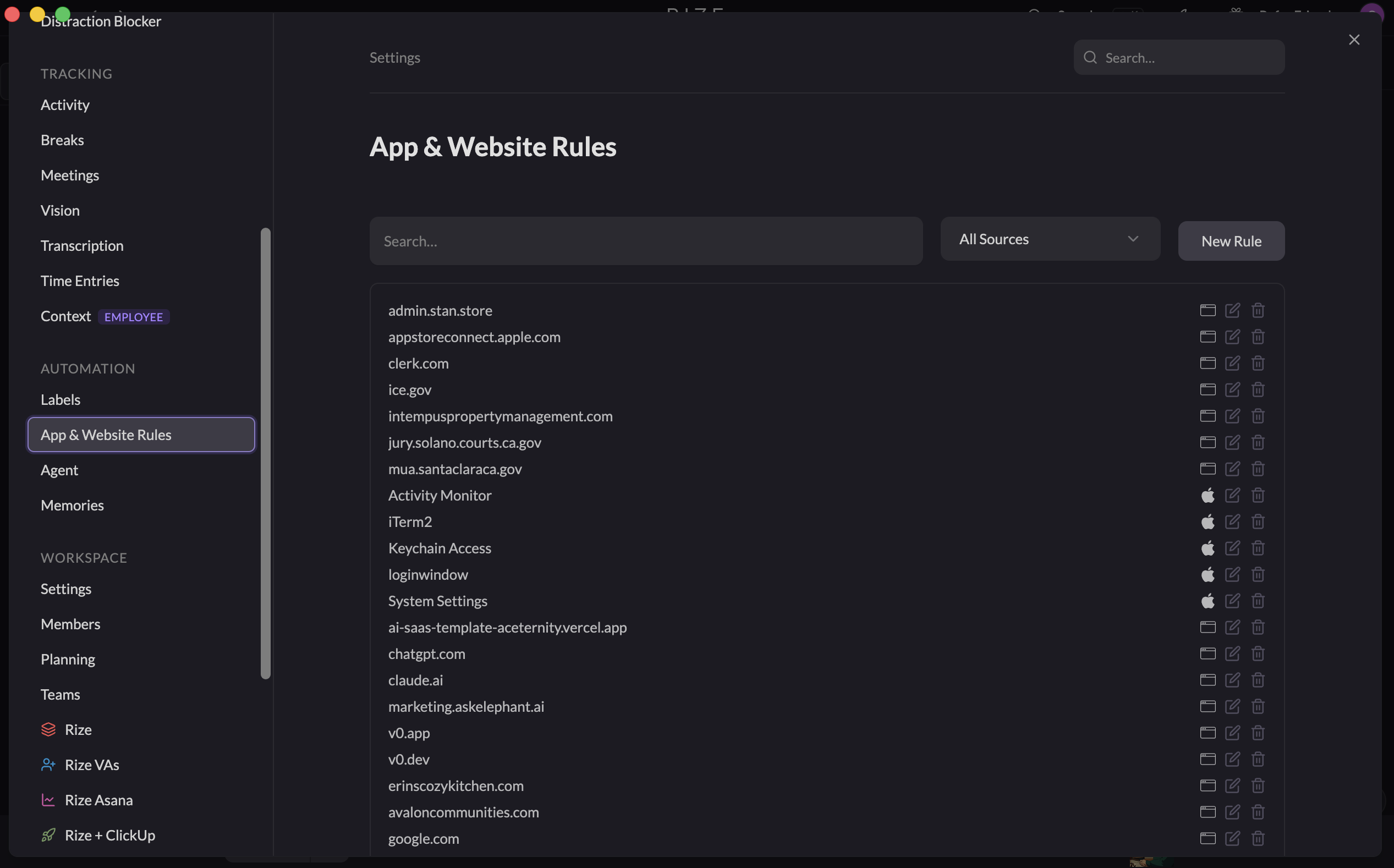
Task: Select the Activity Monitor rule name
Action: point(440,496)
